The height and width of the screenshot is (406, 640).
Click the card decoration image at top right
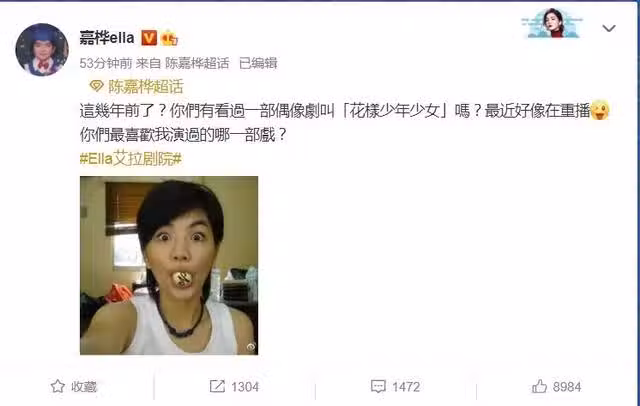click(552, 23)
